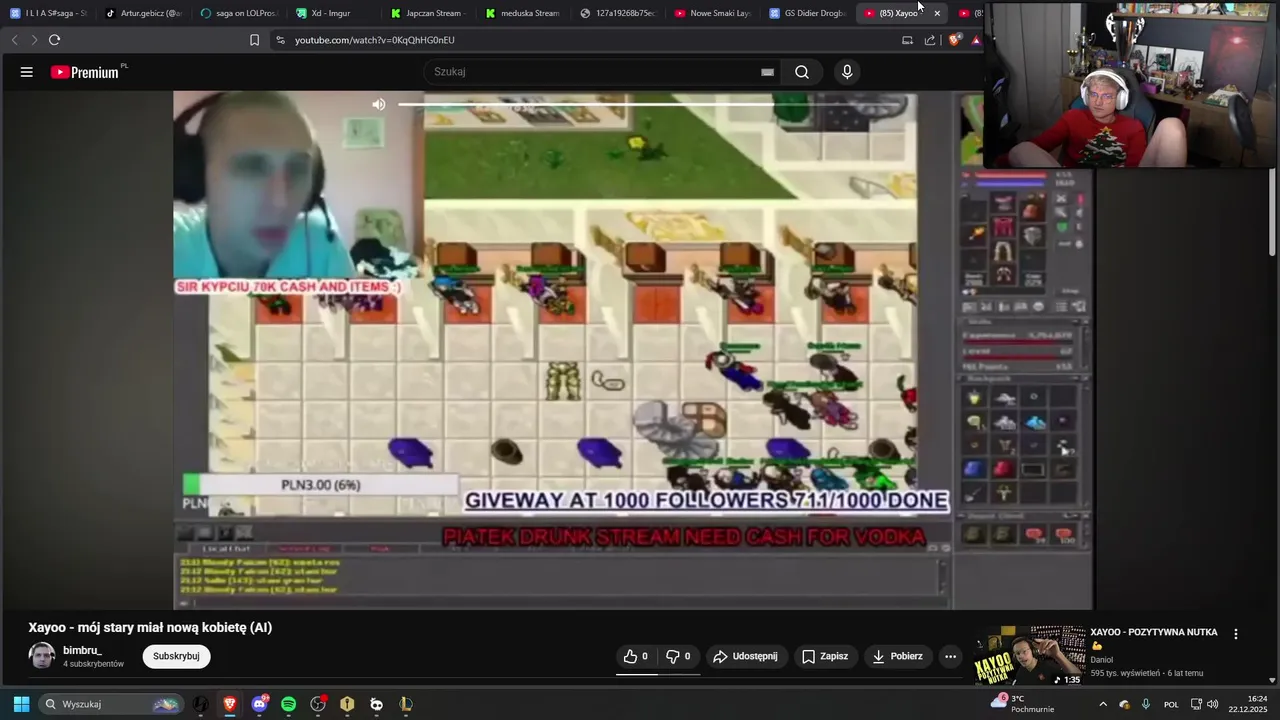Like the video with thumbs up
This screenshot has height=720, width=1280.
point(636,656)
